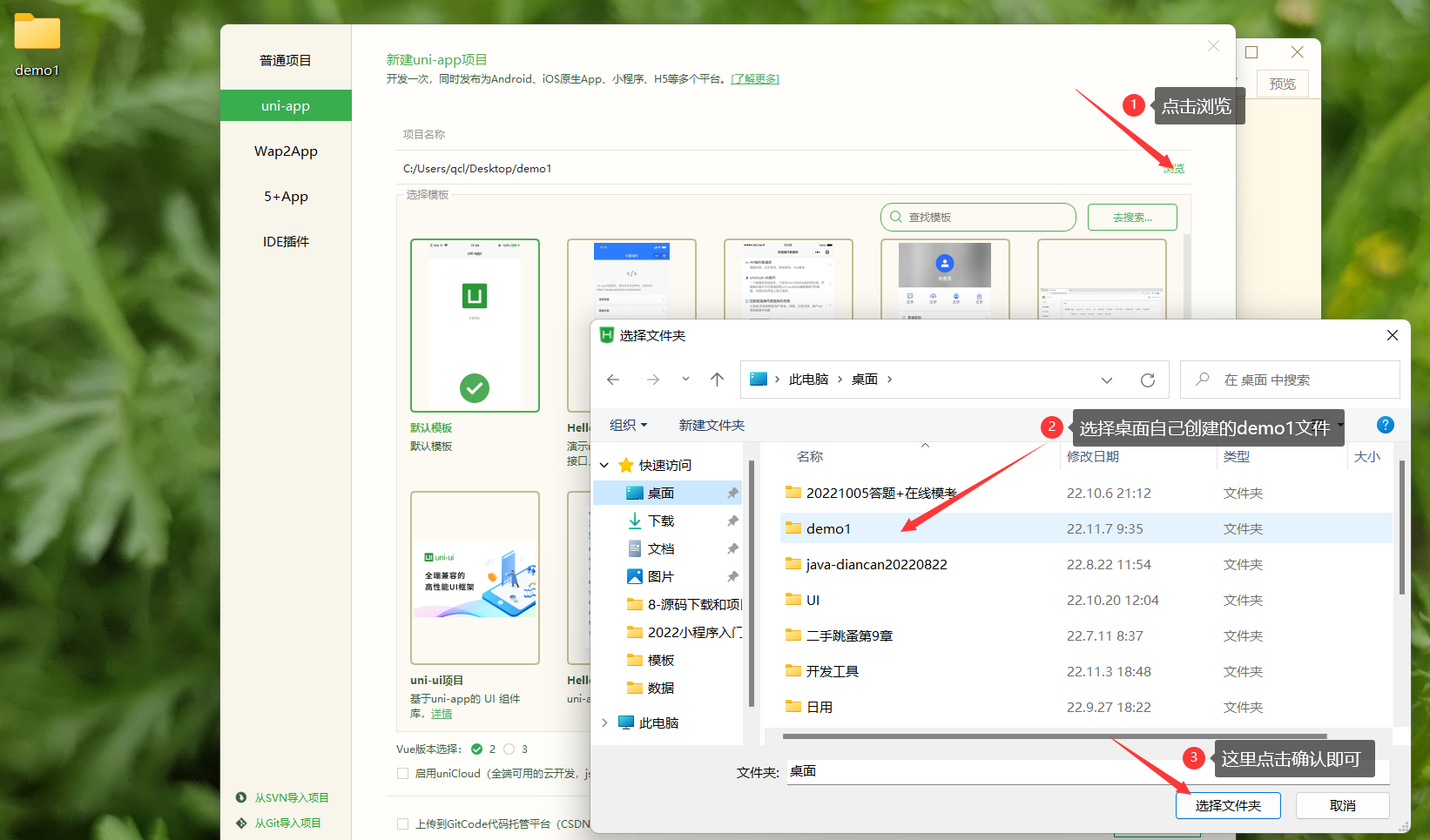Click 取消 to cancel folder selection
1430x840 pixels.
pos(1342,805)
